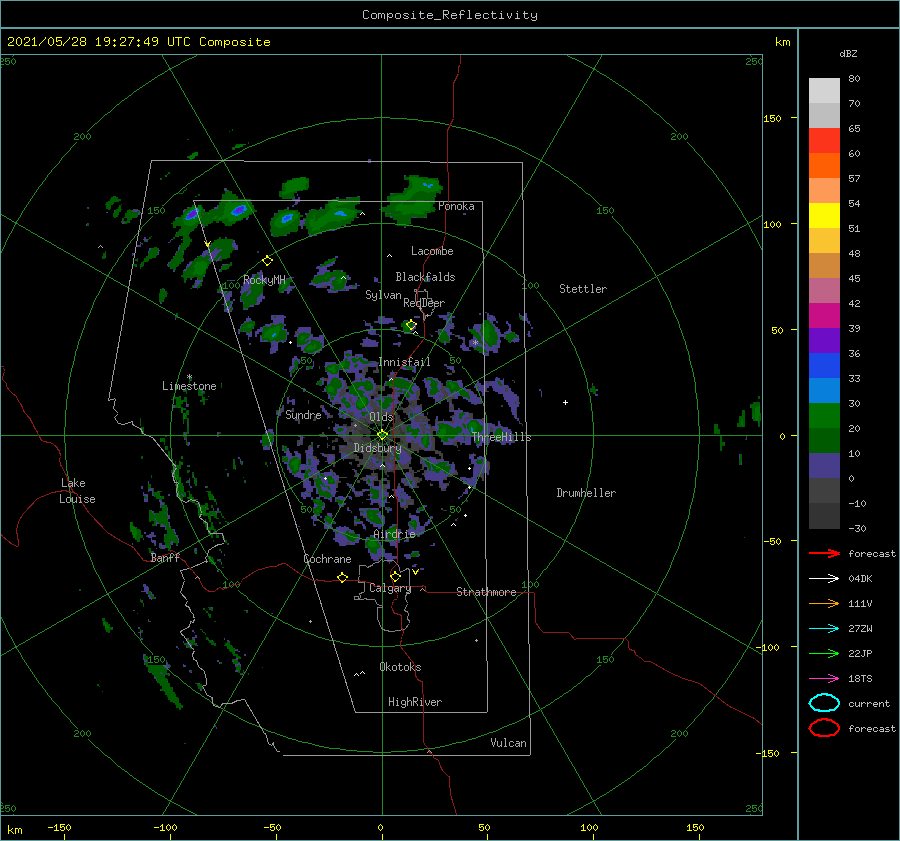Click the Olds label

click(381, 417)
